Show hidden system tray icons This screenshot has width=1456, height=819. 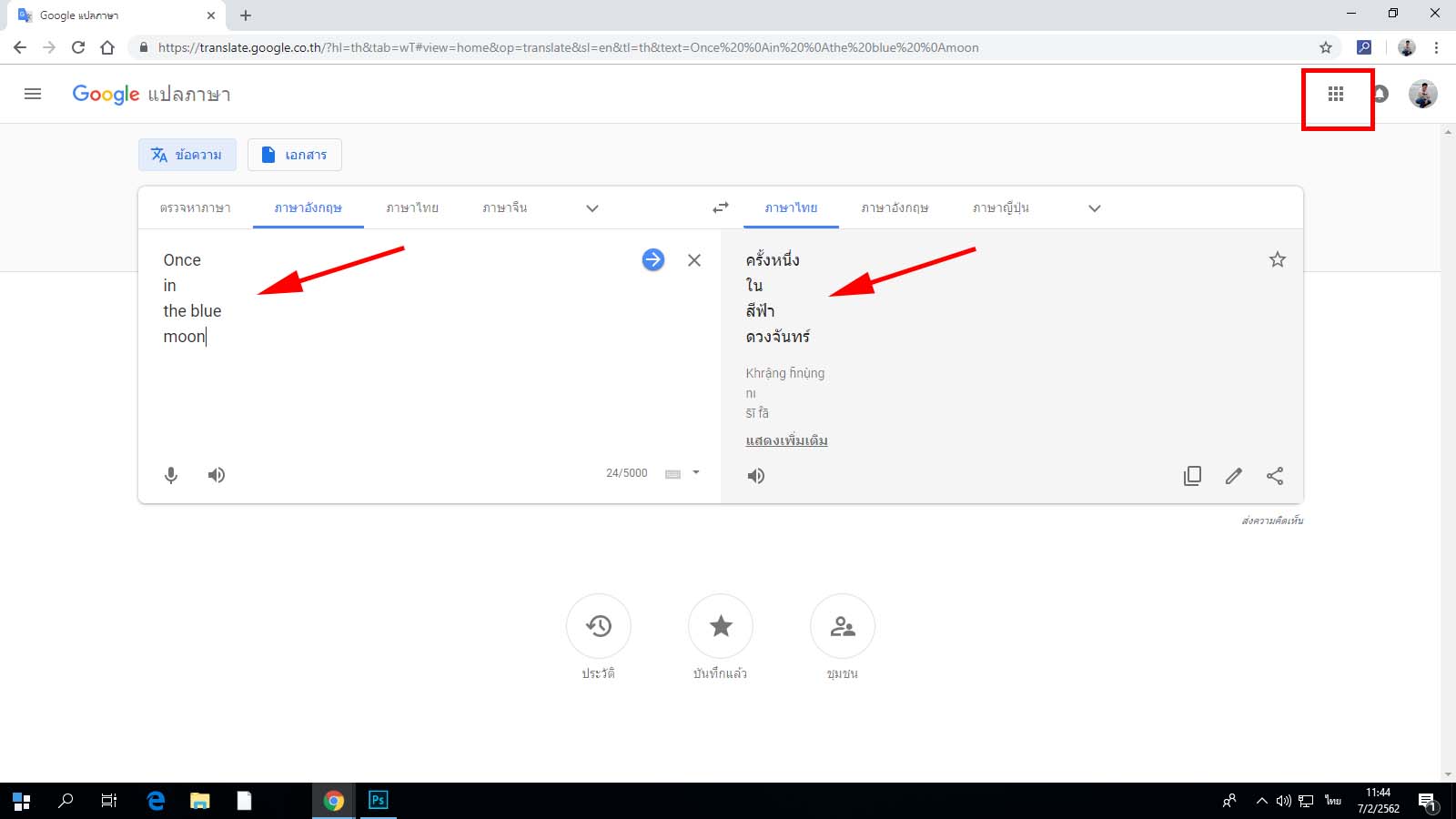(1261, 801)
